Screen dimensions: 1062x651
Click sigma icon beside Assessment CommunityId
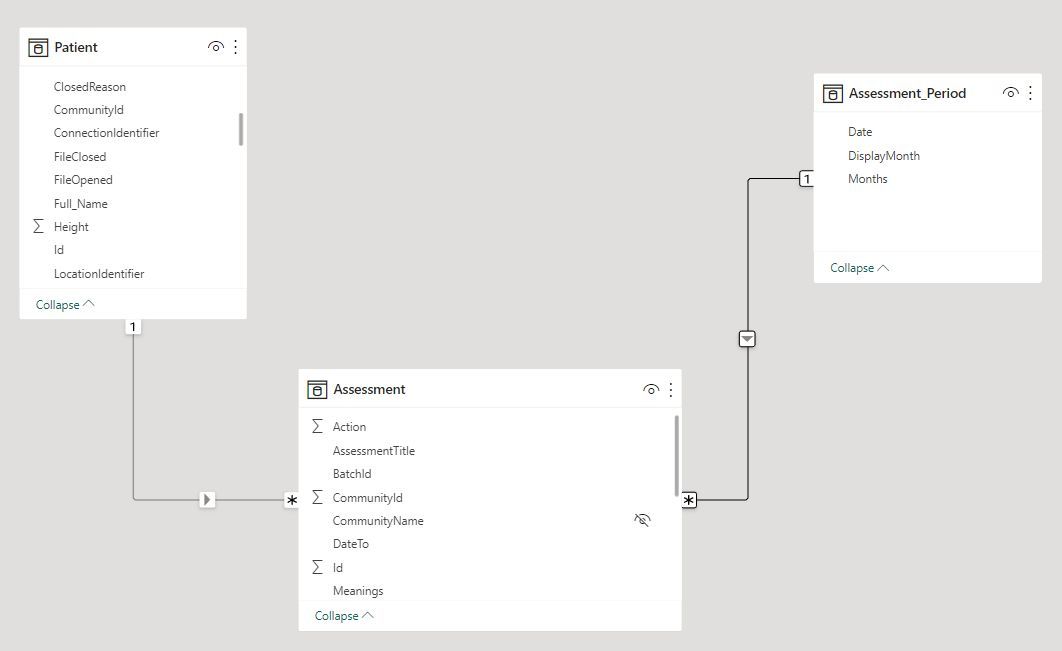click(317, 497)
